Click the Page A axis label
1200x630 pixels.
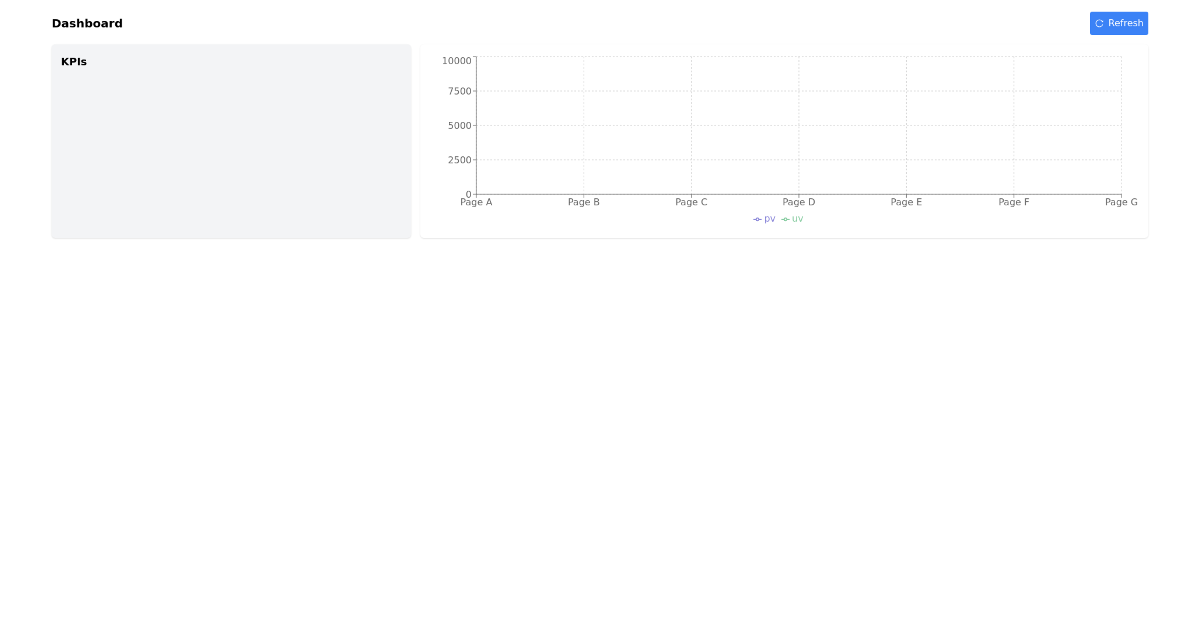pyautogui.click(x=477, y=202)
